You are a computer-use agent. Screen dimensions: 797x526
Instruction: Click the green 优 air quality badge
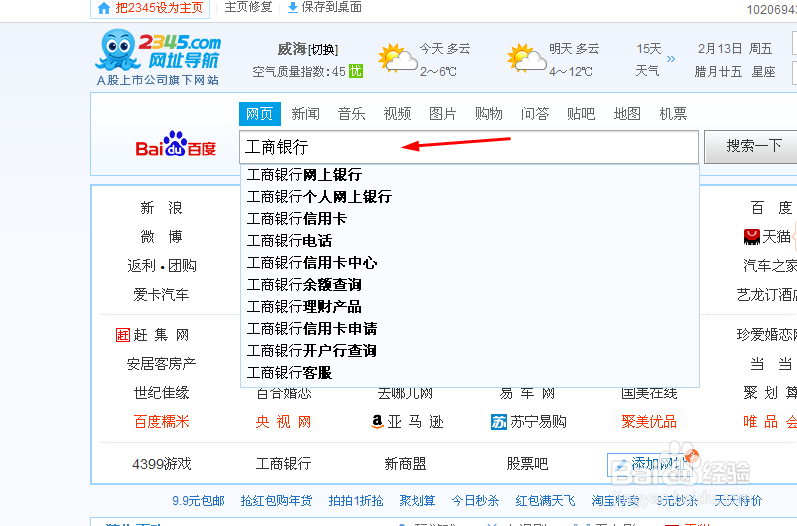pyautogui.click(x=356, y=71)
